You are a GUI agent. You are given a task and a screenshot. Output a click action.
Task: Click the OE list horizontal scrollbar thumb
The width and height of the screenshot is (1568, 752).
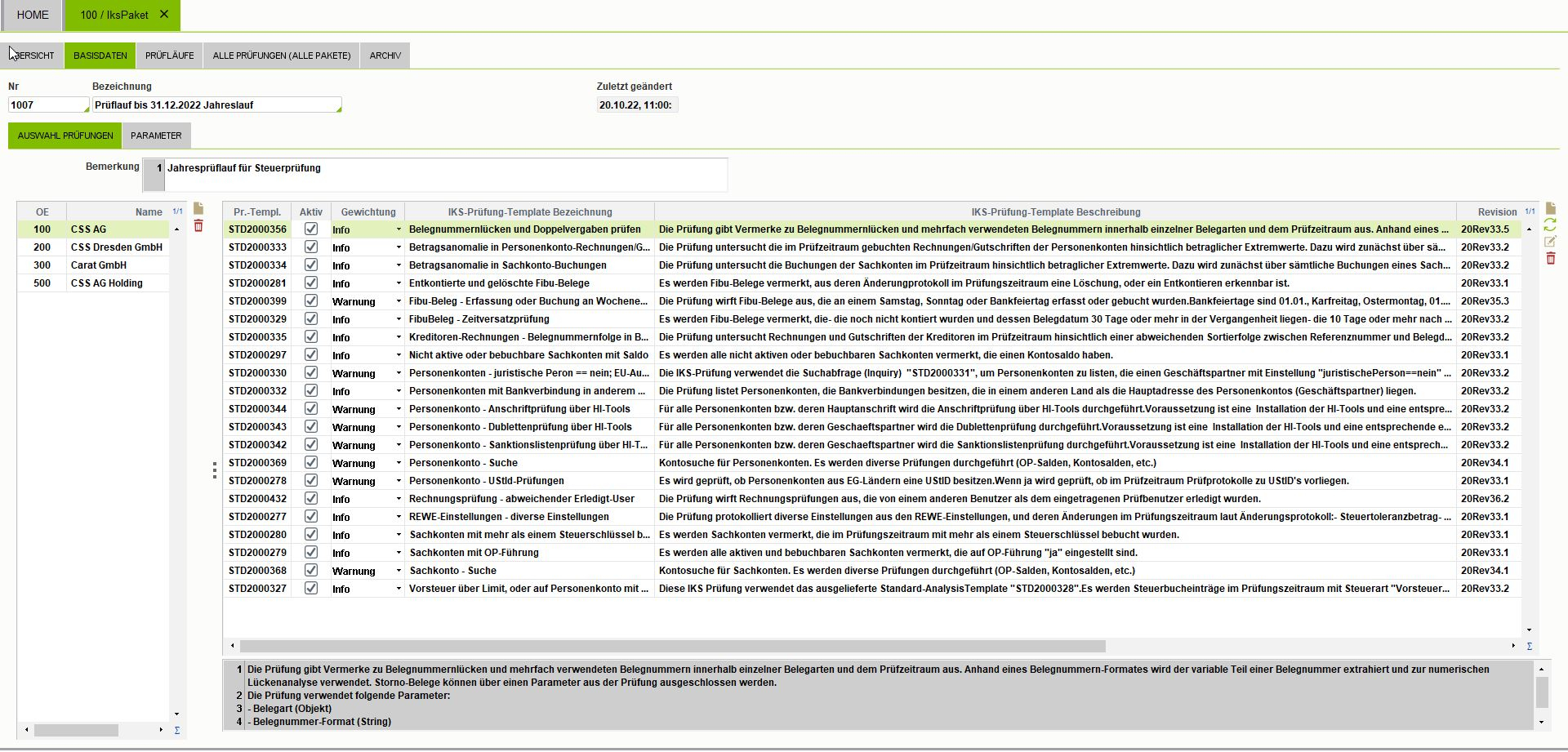[x=76, y=730]
